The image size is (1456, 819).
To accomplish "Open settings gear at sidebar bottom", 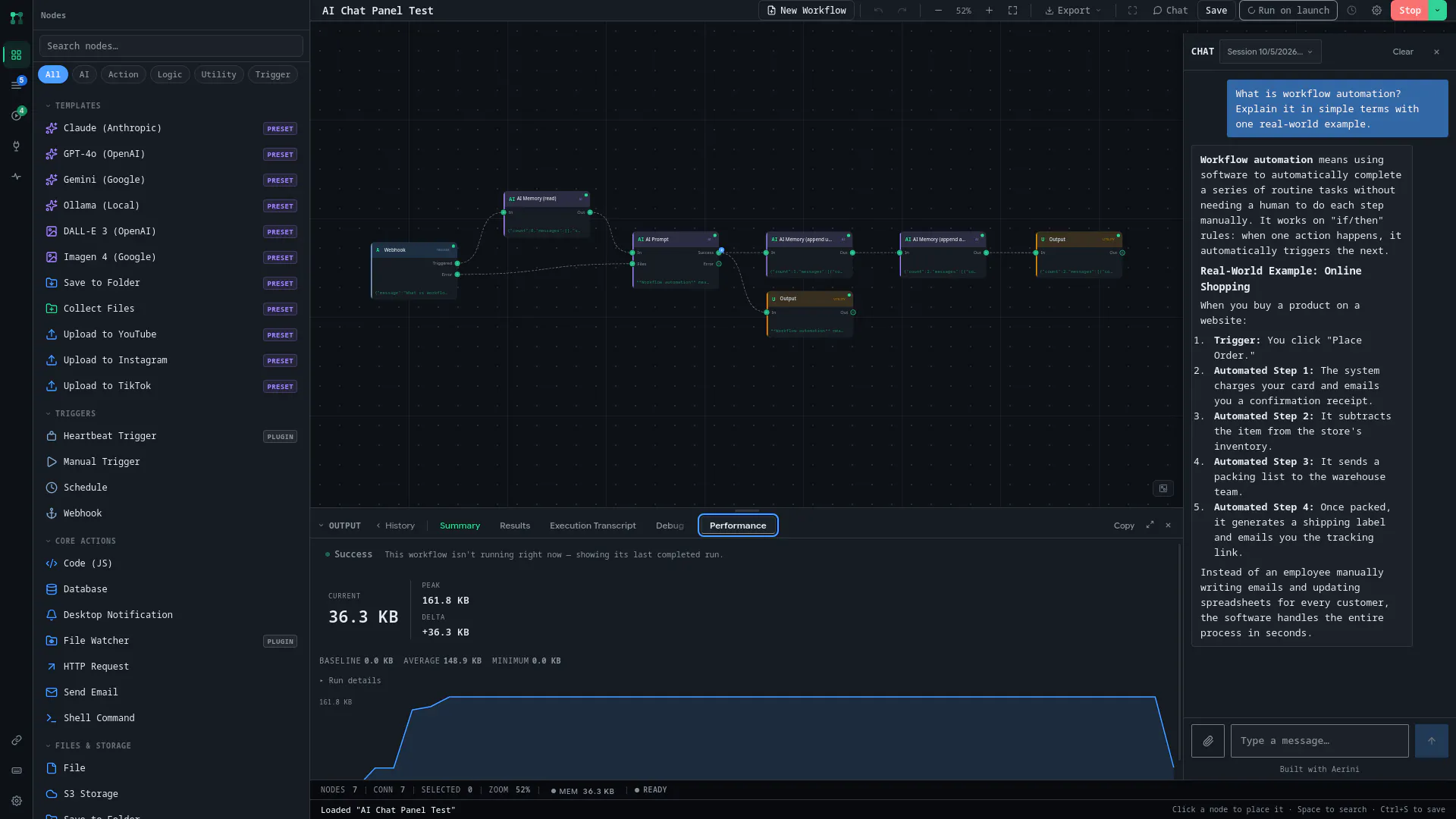I will (x=16, y=801).
